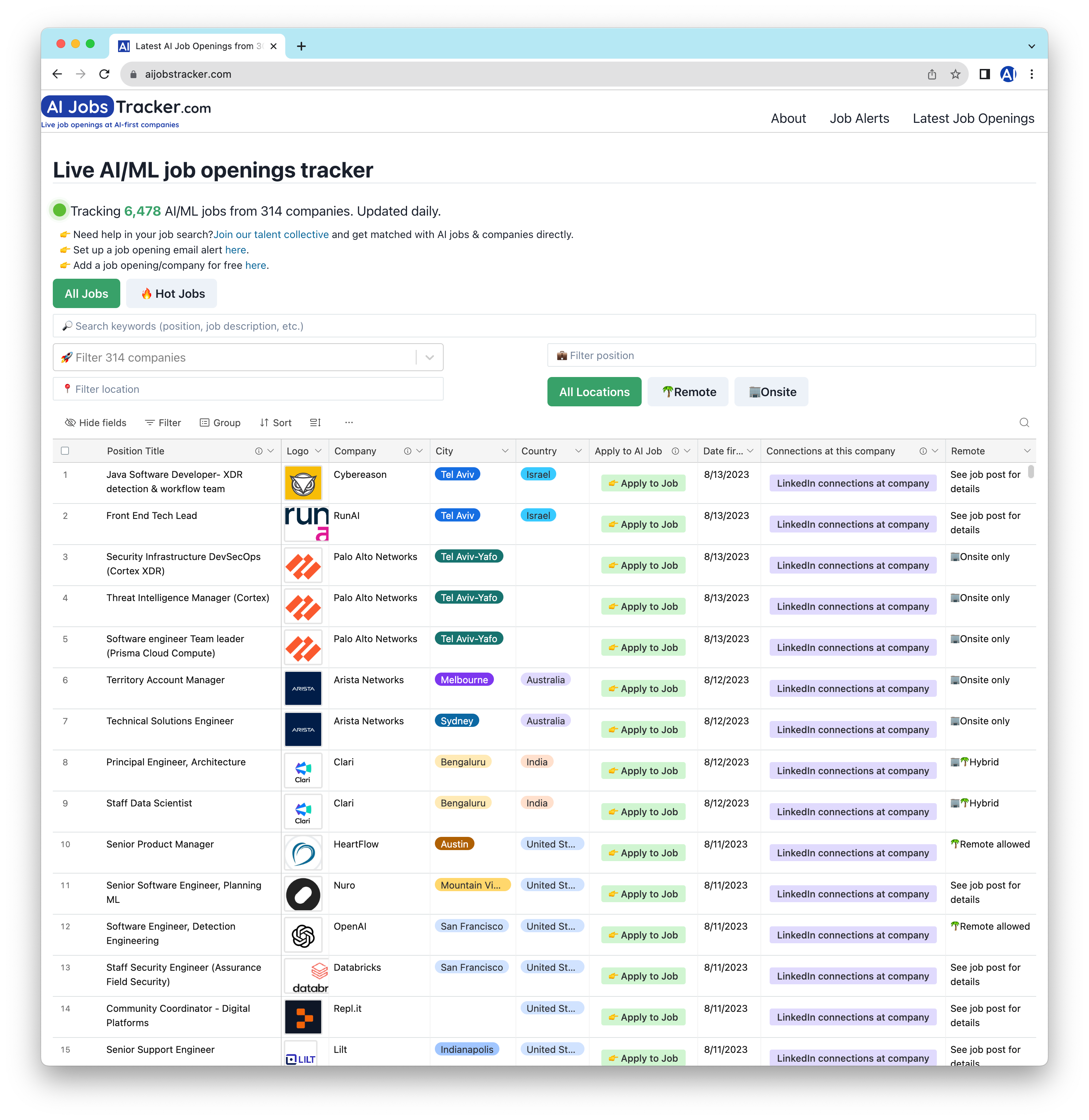Click the Cybereason owl logo
Viewport: 1089px width, 1120px height.
coord(303,483)
